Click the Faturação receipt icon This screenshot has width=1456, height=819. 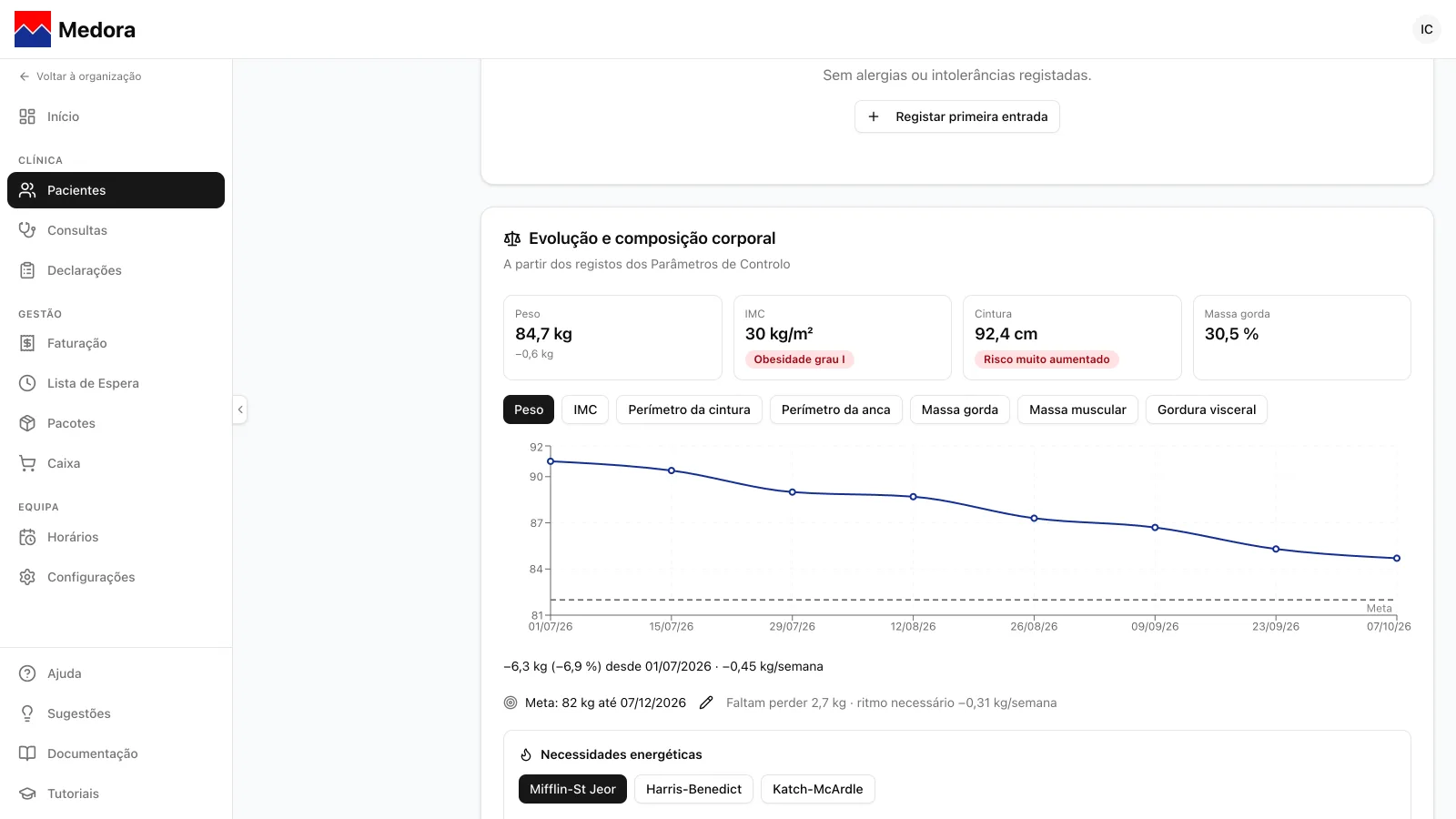click(x=27, y=343)
